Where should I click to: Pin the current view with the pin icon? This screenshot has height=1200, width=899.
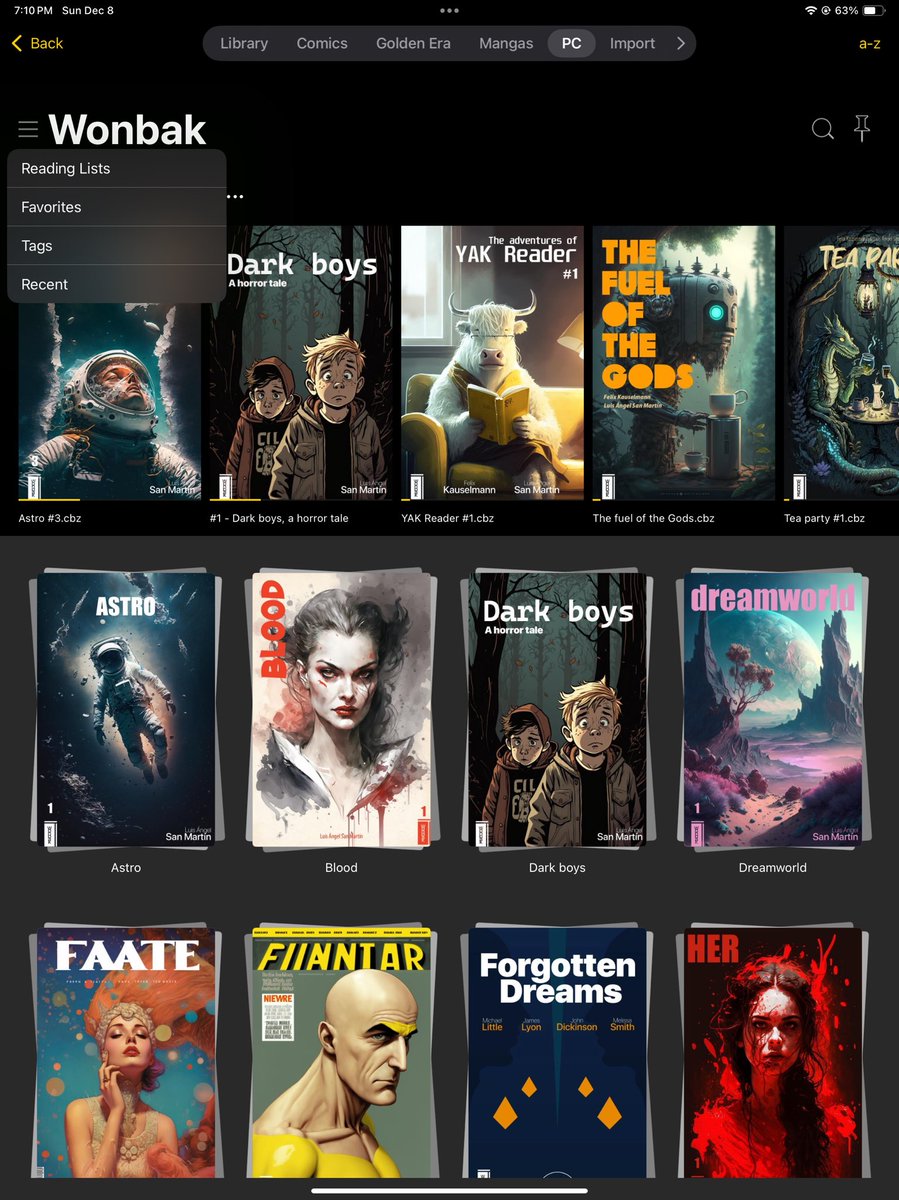pos(861,128)
